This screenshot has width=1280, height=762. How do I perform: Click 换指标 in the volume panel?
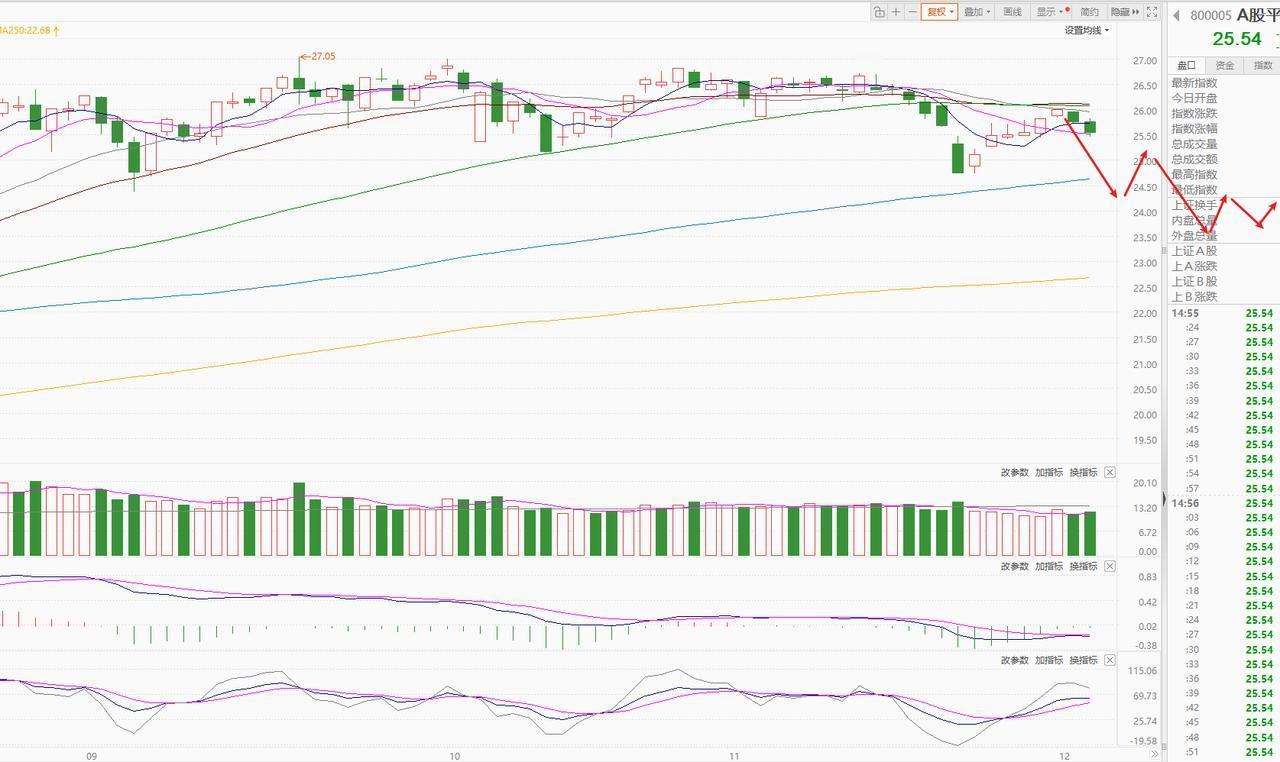(x=1083, y=472)
